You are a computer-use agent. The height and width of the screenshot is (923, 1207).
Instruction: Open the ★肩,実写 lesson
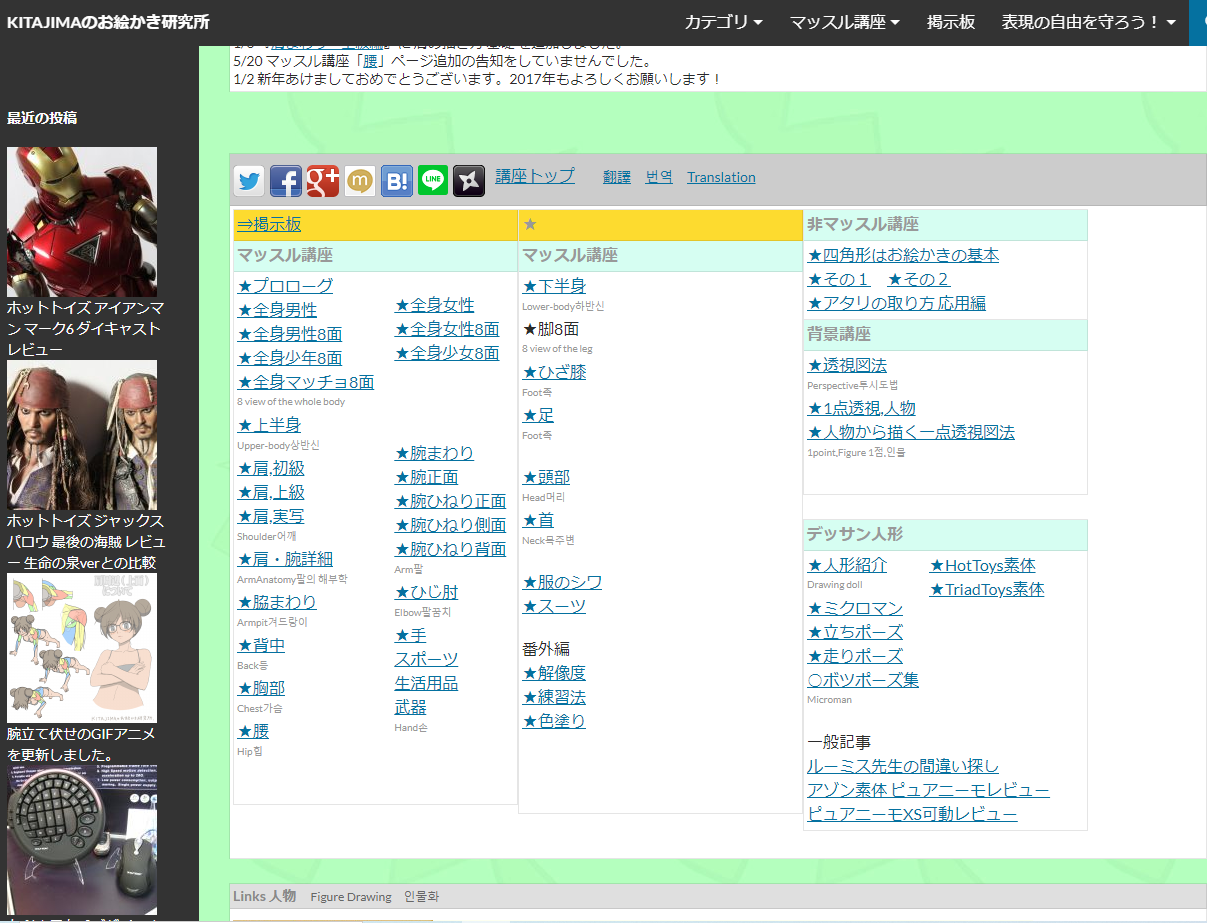click(271, 516)
